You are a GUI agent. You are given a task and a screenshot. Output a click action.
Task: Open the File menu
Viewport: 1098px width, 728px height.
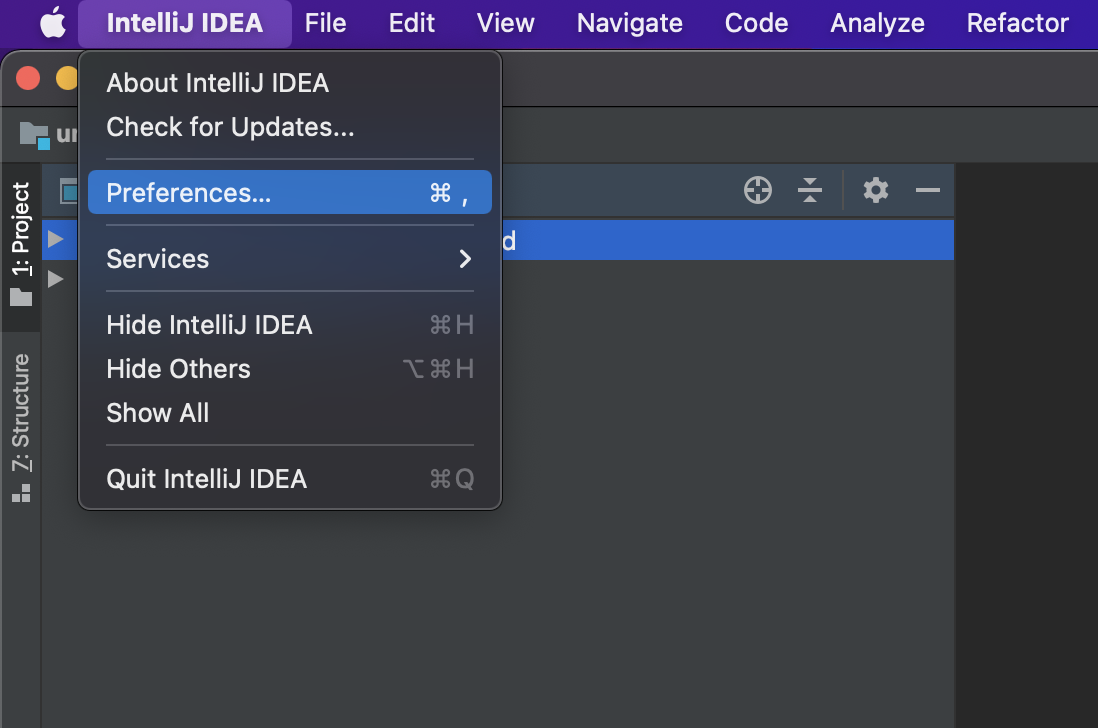pos(326,23)
